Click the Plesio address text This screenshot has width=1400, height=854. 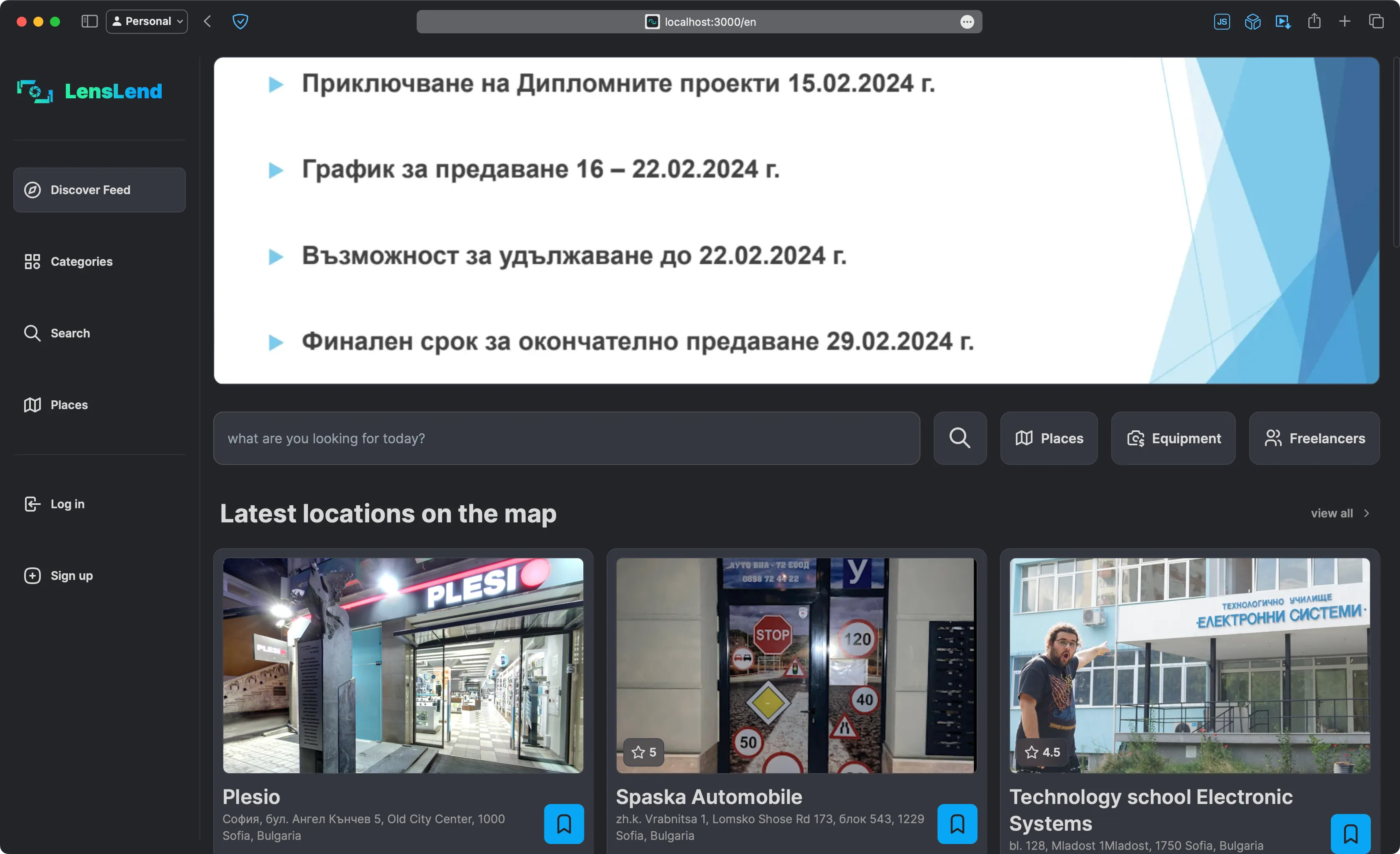coord(364,827)
